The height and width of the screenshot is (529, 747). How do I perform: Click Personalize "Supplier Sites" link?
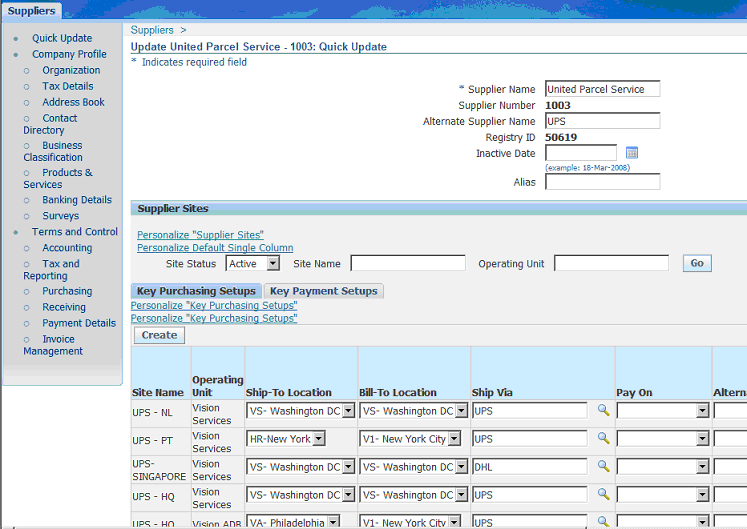tap(200, 235)
